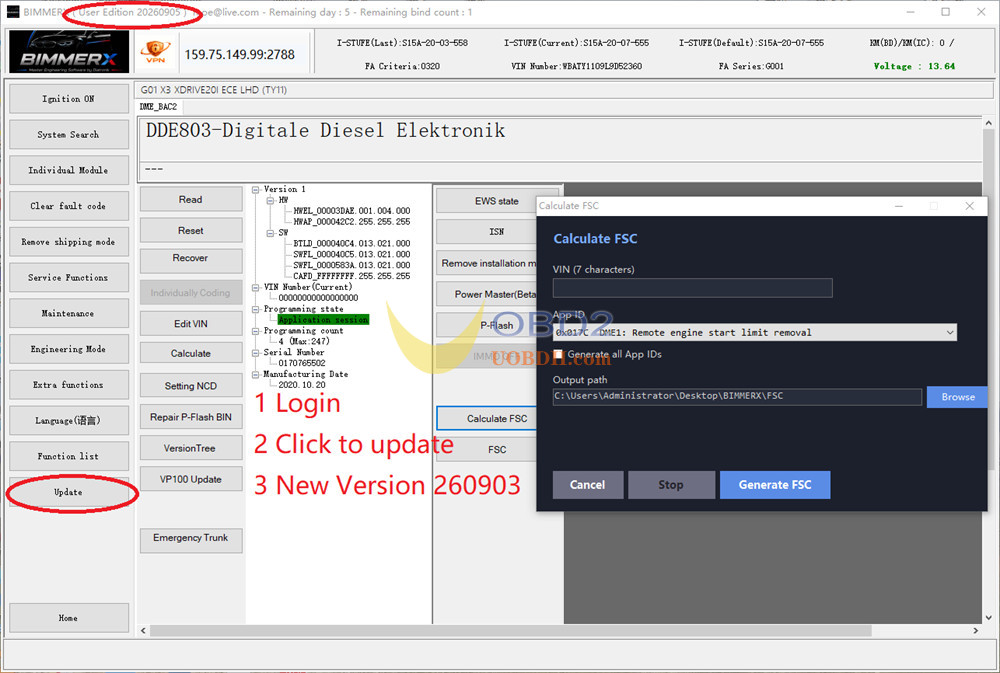Click the Reset button
The height and width of the screenshot is (673, 1000).
191,230
